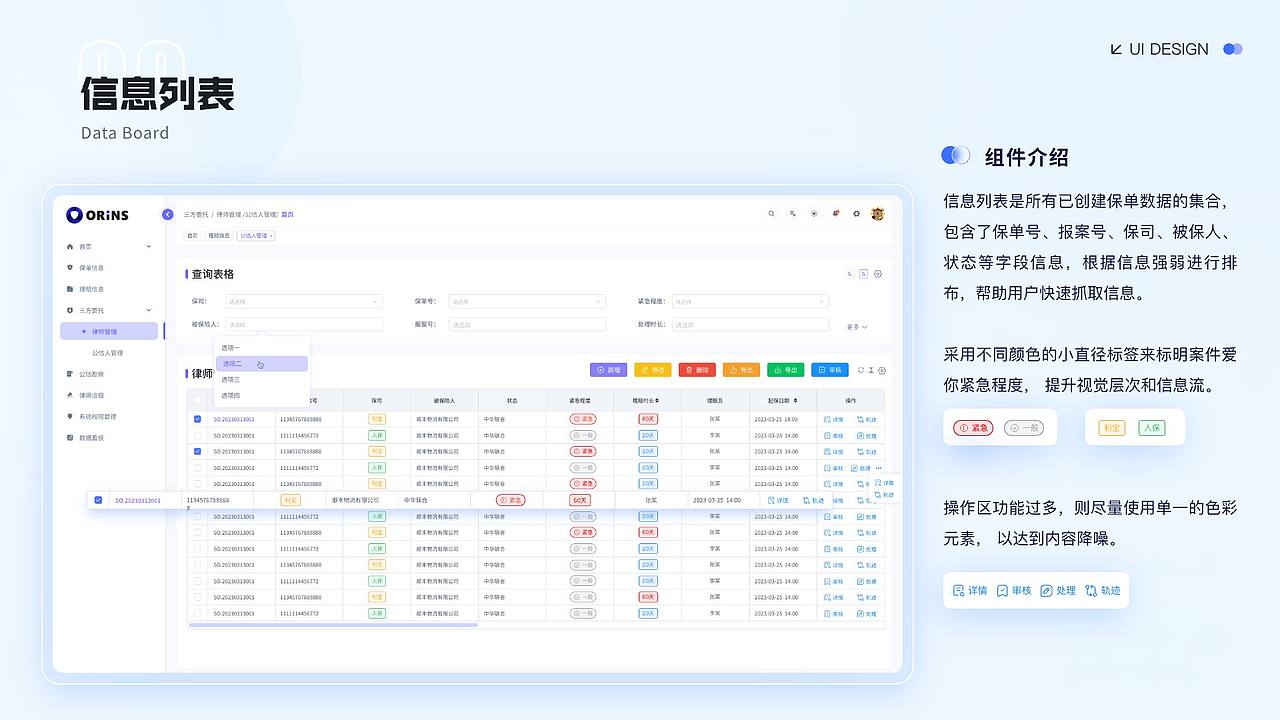Open 保单信息 in the sidebar
The width and height of the screenshot is (1280, 720).
[92, 268]
